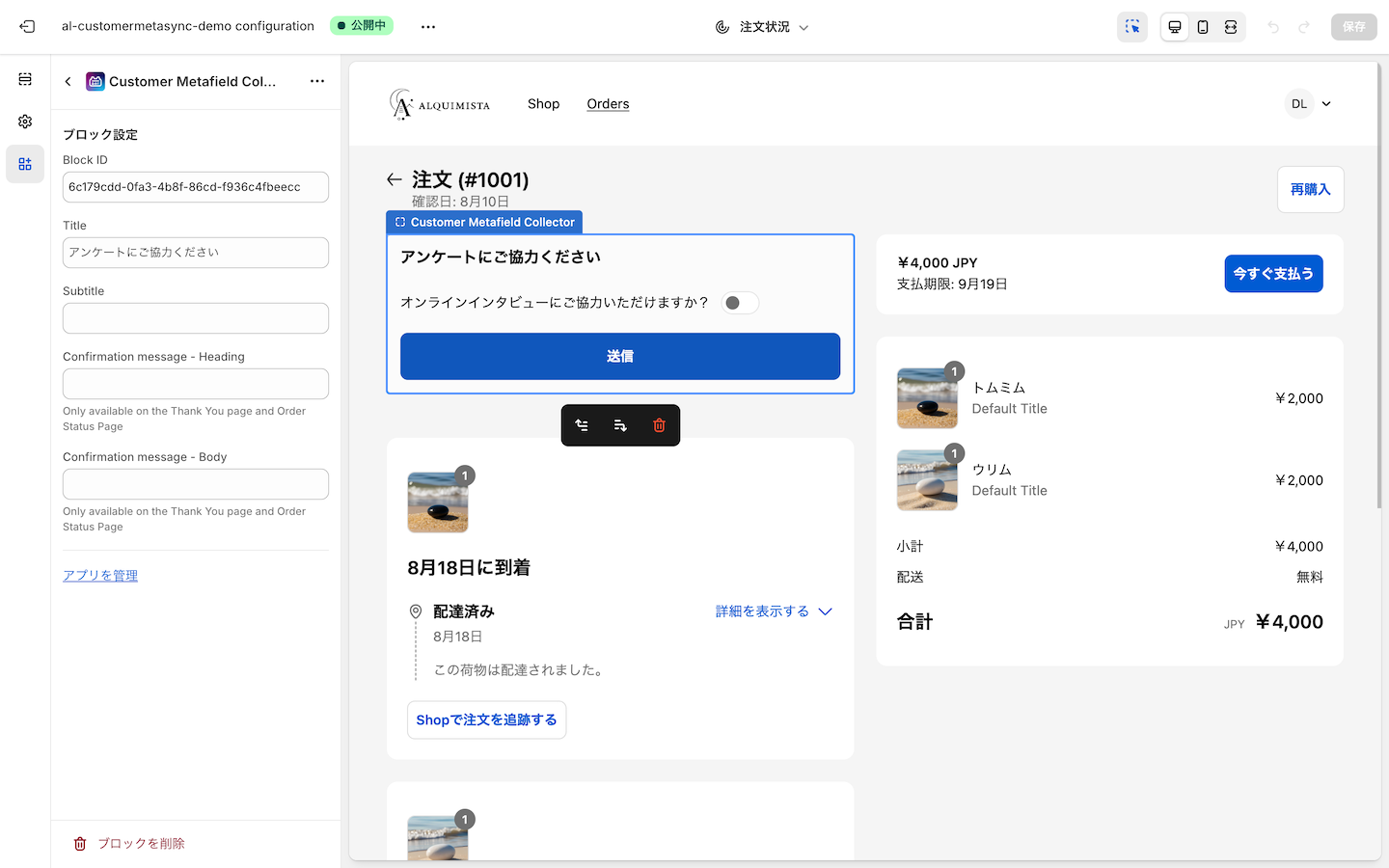
Task: Open the Sections panel icon
Action: [x=25, y=79]
